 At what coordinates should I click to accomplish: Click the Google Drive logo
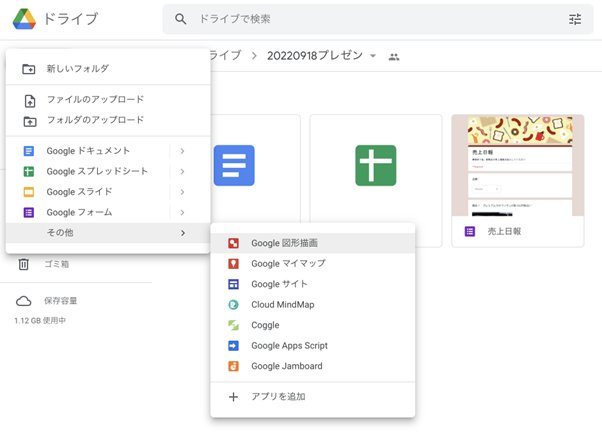24,19
